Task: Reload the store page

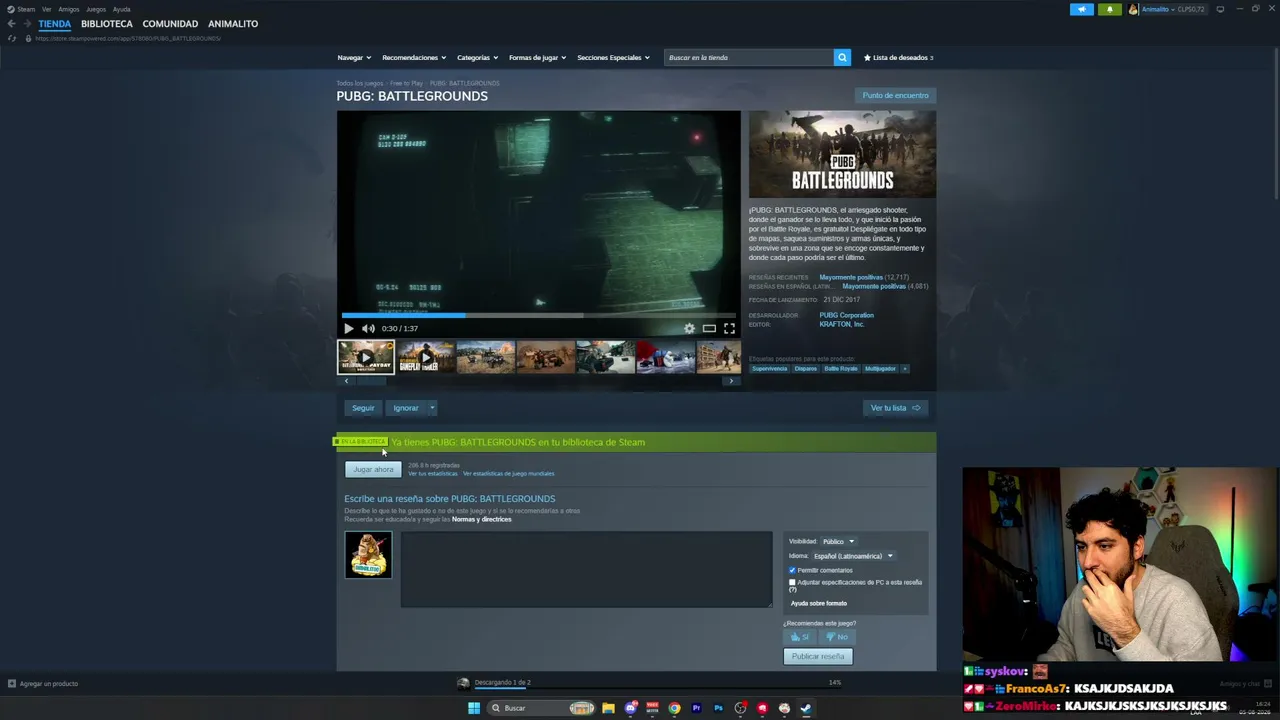Action: point(12,38)
